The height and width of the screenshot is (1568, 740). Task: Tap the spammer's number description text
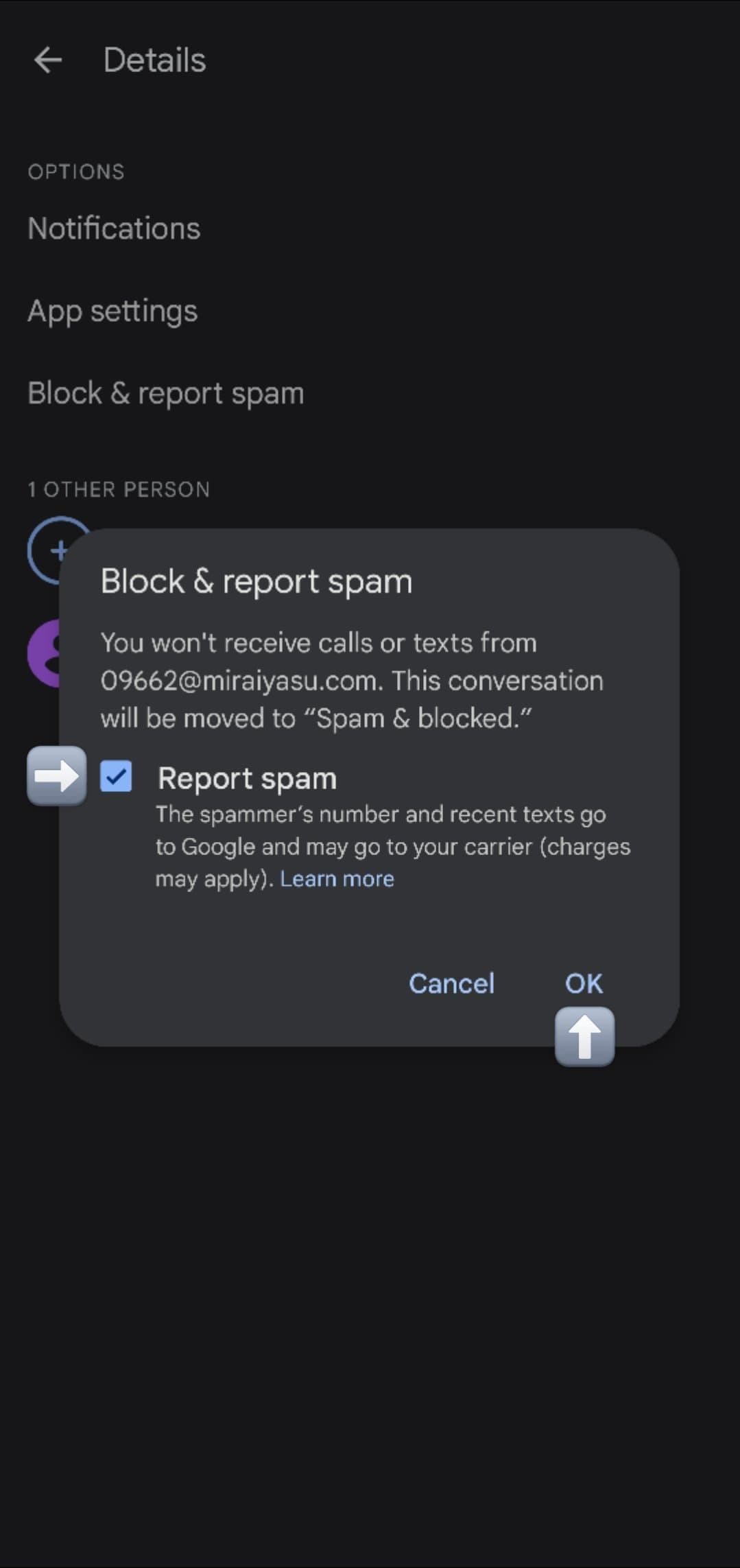pos(393,846)
